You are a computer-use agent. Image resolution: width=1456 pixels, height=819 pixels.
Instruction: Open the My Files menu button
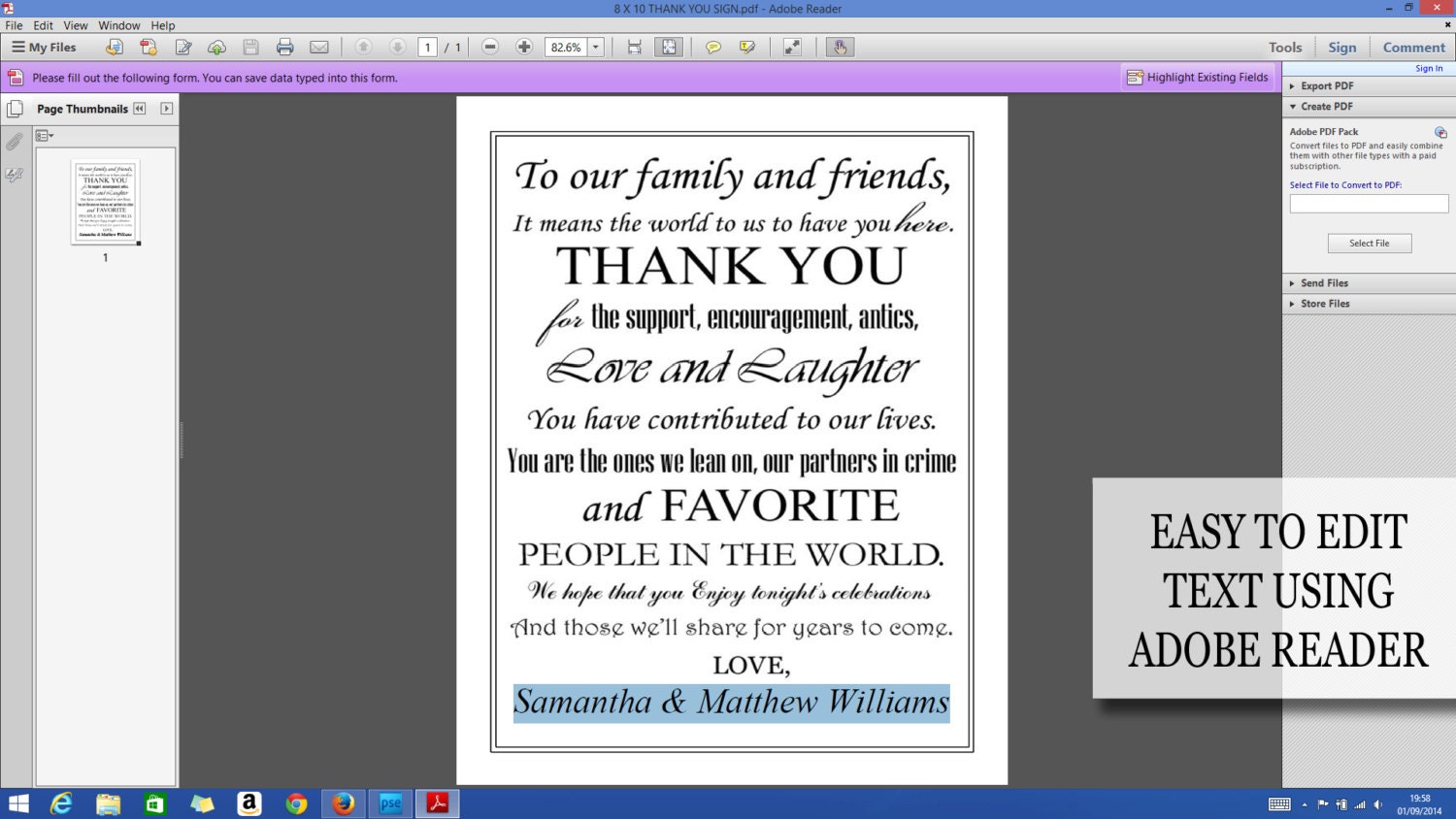click(44, 47)
